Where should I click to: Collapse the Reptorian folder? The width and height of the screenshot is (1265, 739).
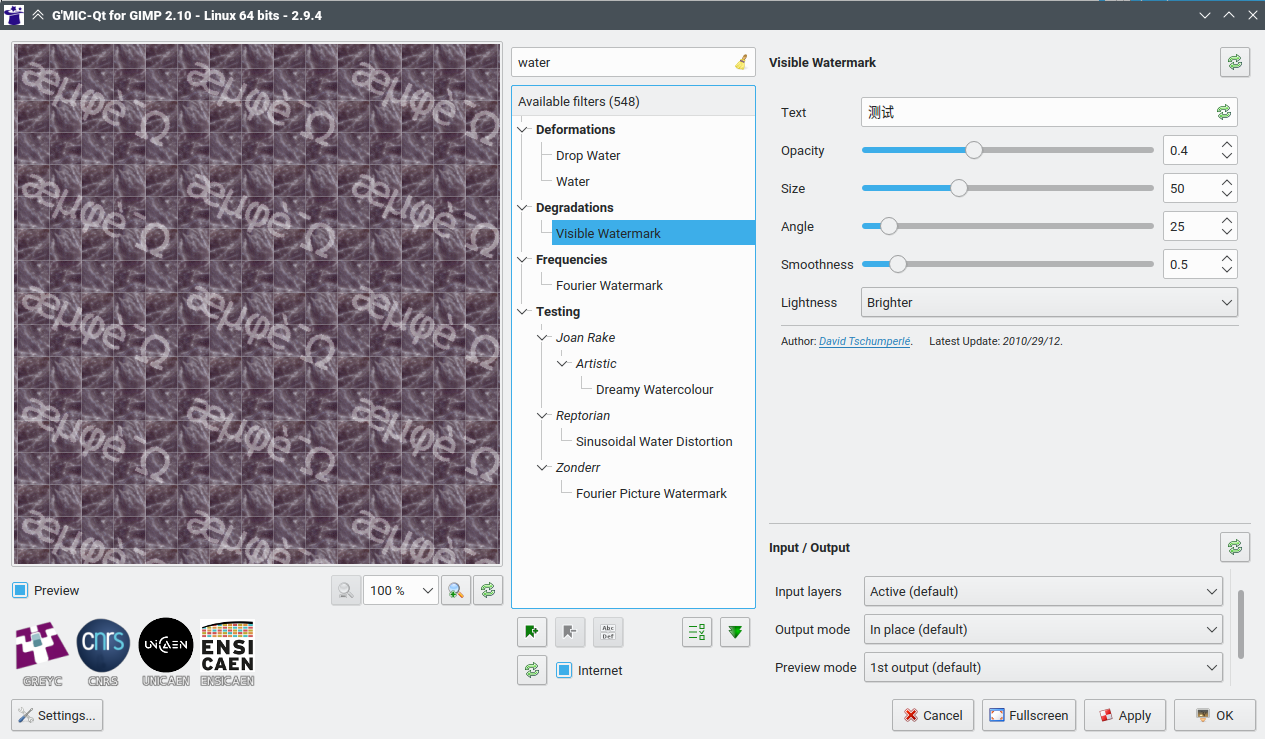point(542,416)
